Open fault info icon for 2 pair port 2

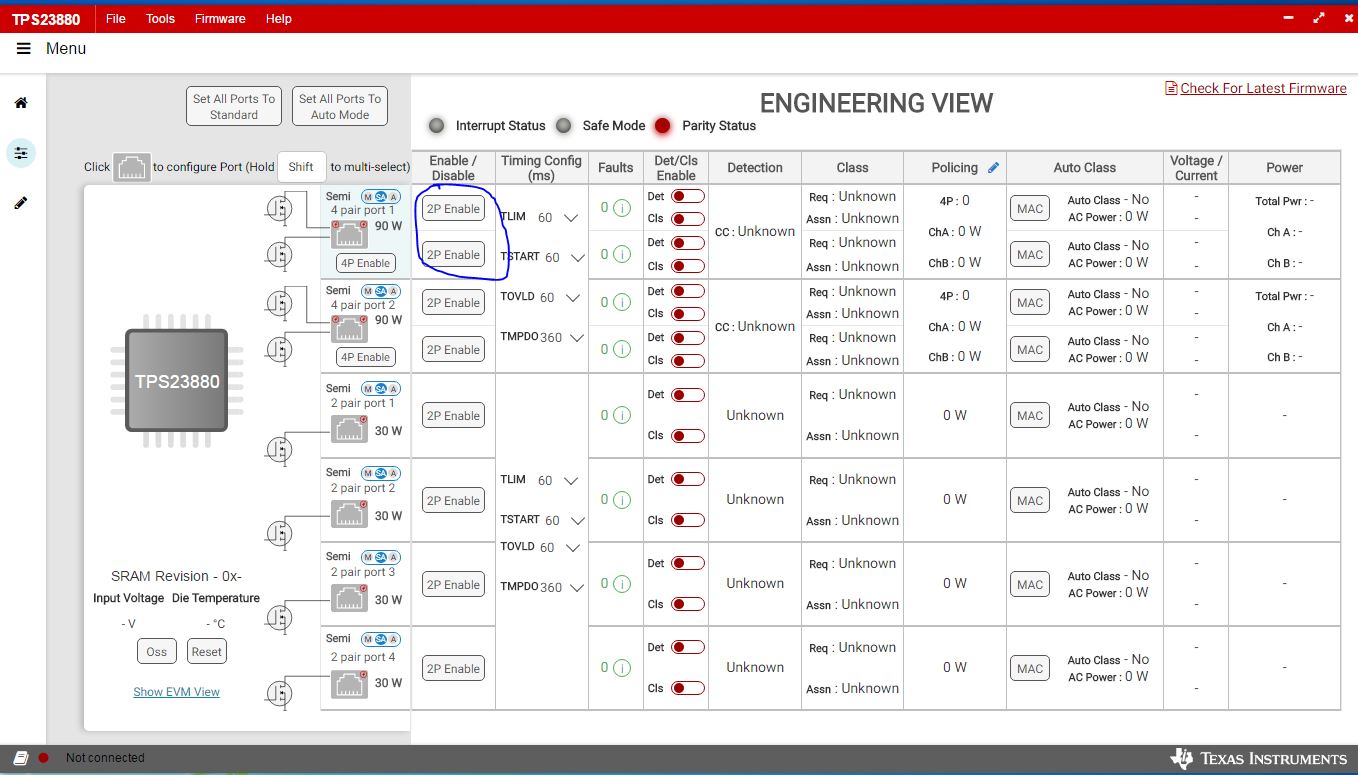(x=621, y=499)
